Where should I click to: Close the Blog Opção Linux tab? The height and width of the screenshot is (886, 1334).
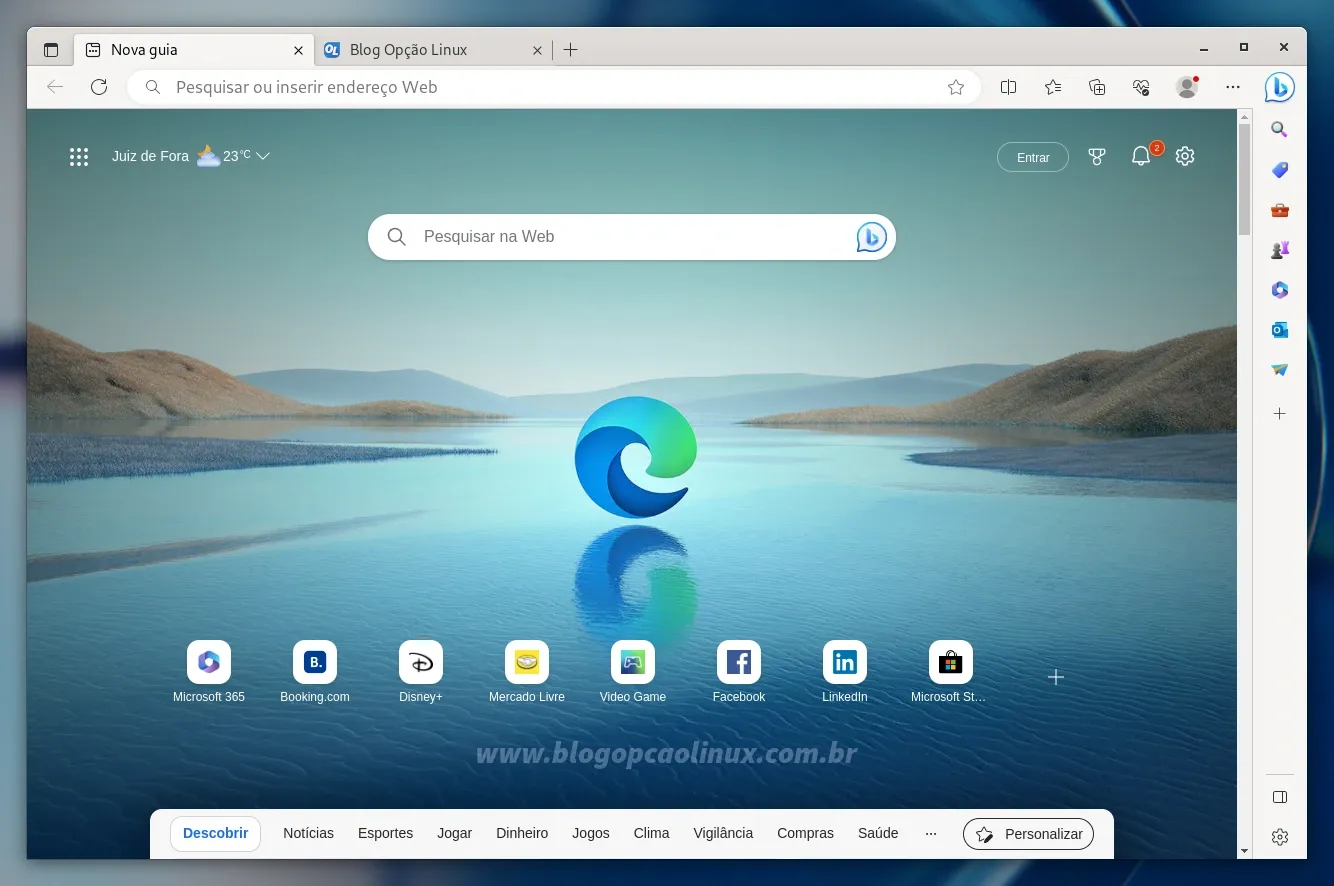[x=537, y=50]
